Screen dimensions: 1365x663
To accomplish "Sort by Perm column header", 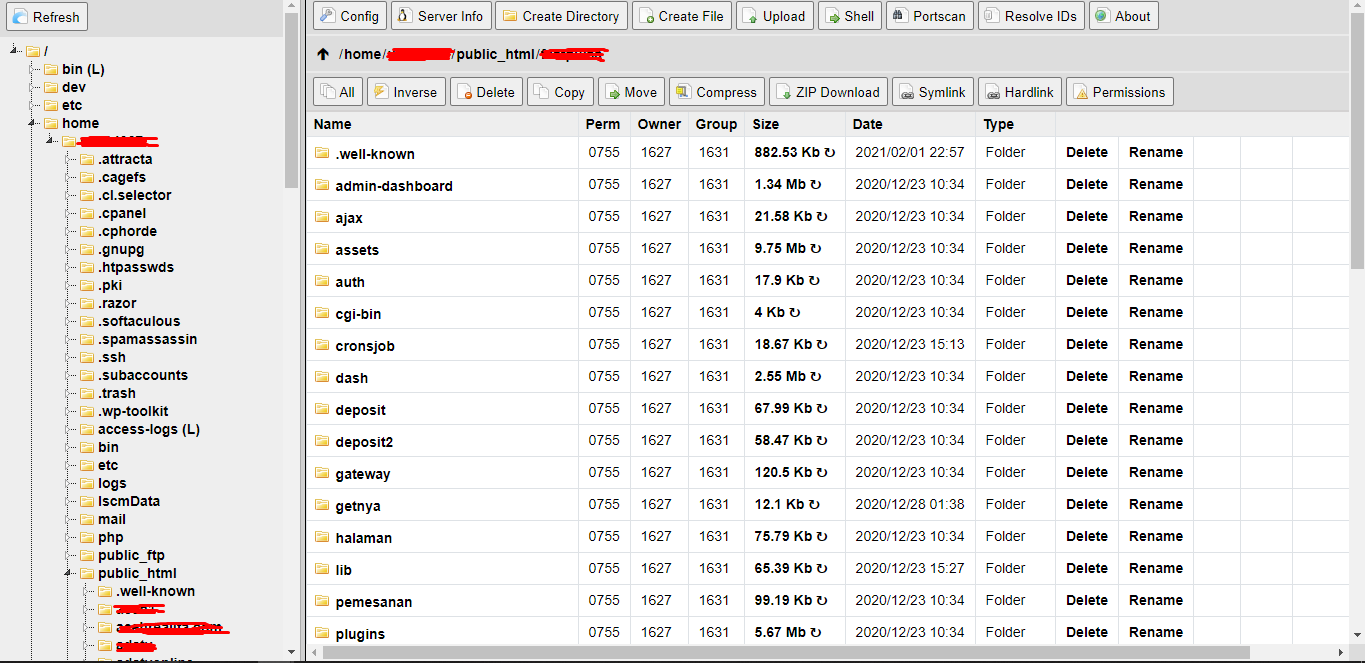I will coord(602,124).
